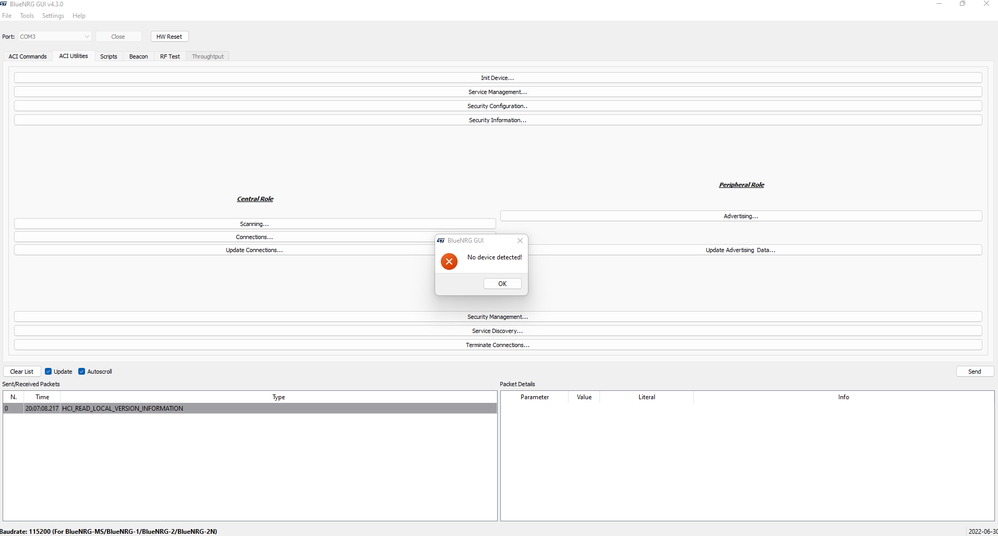The image size is (998, 536).
Task: Toggle the Update checkbox
Action: 48,372
